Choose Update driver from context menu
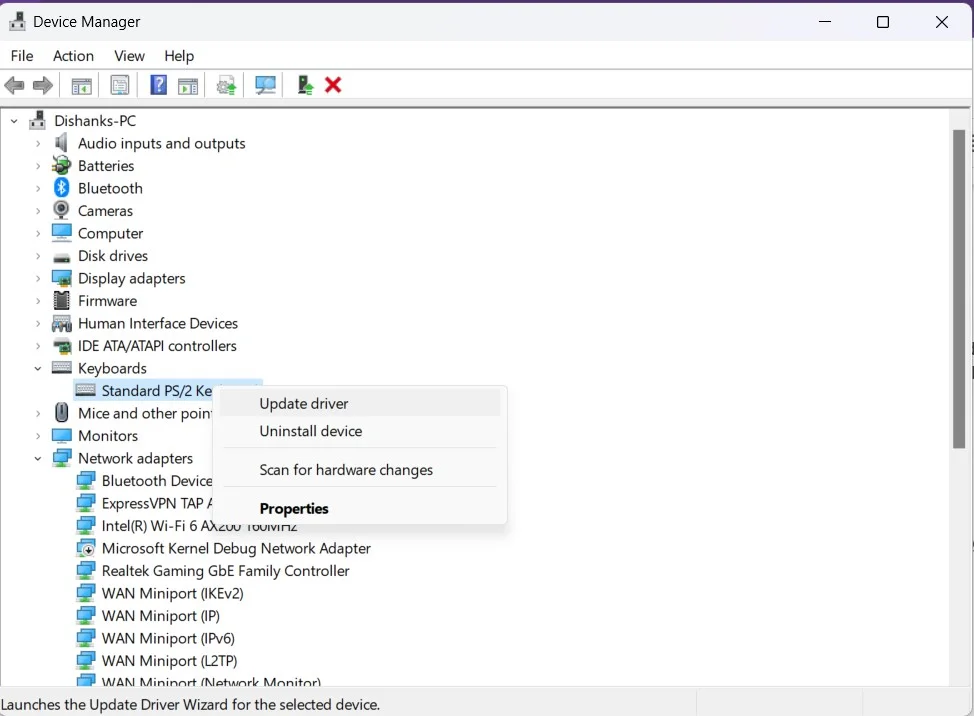 click(360, 404)
